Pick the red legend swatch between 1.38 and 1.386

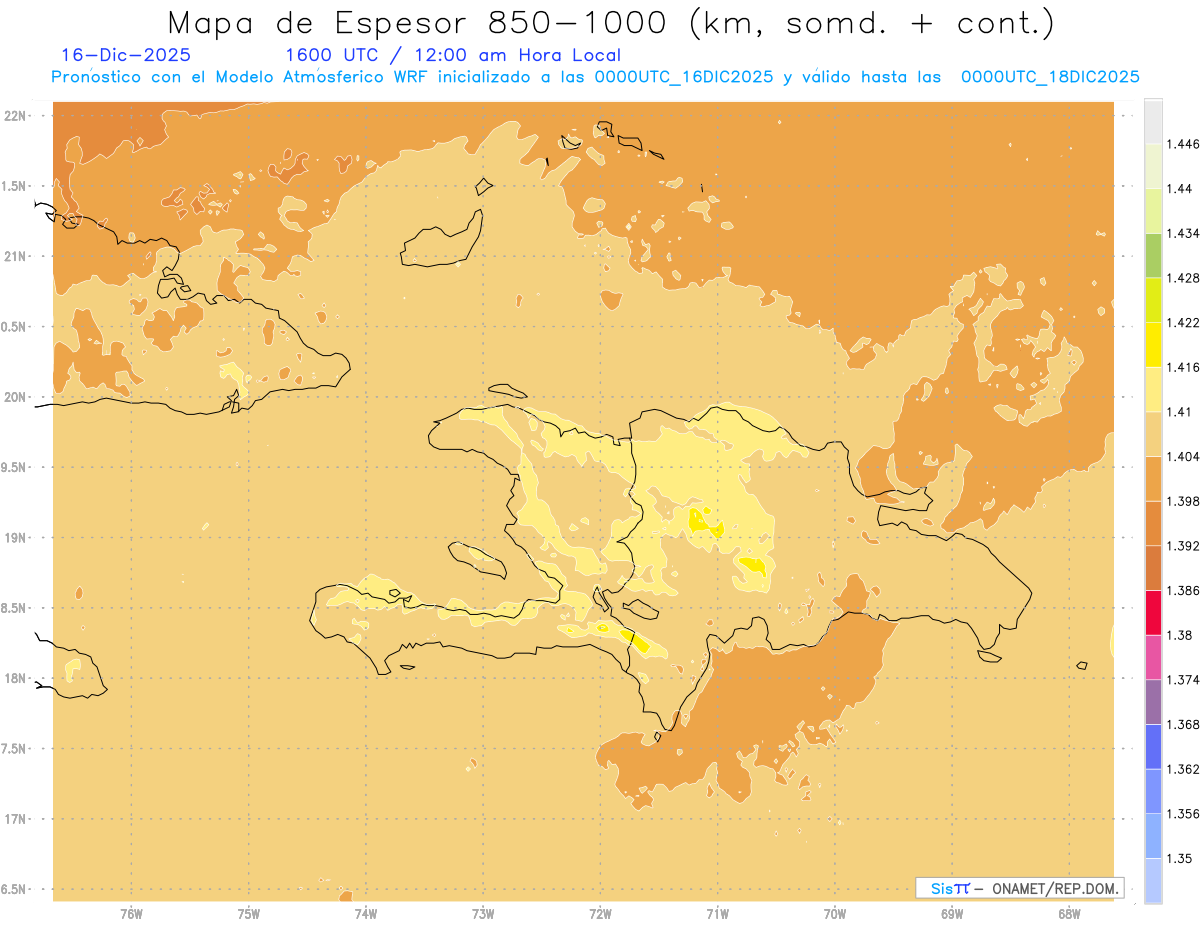pyautogui.click(x=1153, y=612)
